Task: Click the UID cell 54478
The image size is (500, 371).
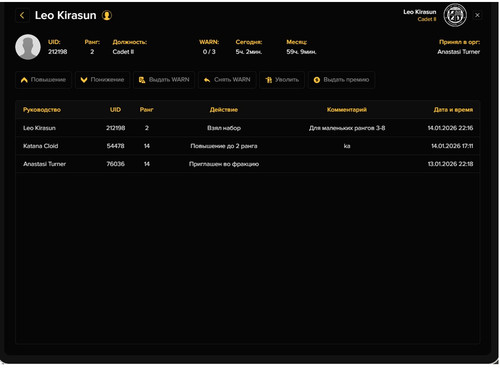Action: point(115,146)
